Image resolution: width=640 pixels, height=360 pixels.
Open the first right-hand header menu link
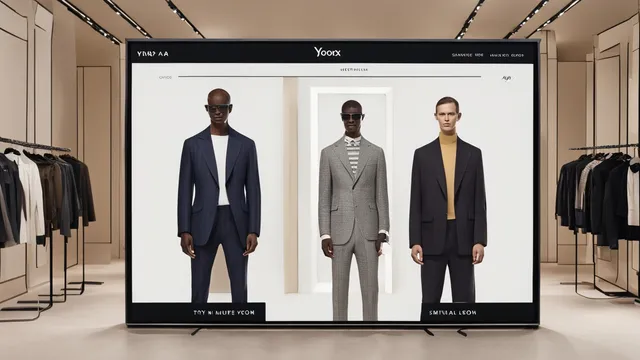click(x=467, y=55)
